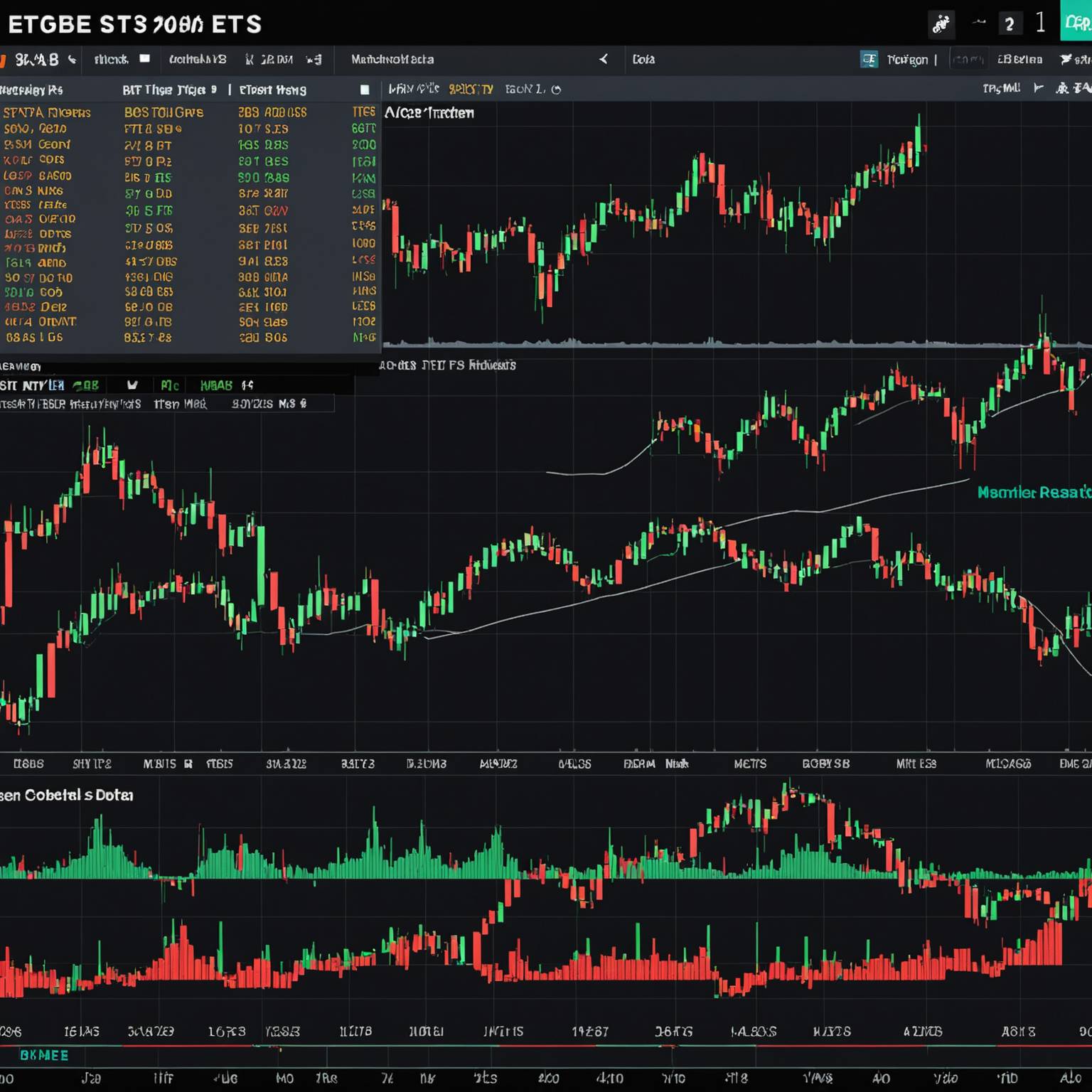
Task: Click the teal button at top-right corner
Action: click(x=1076, y=21)
